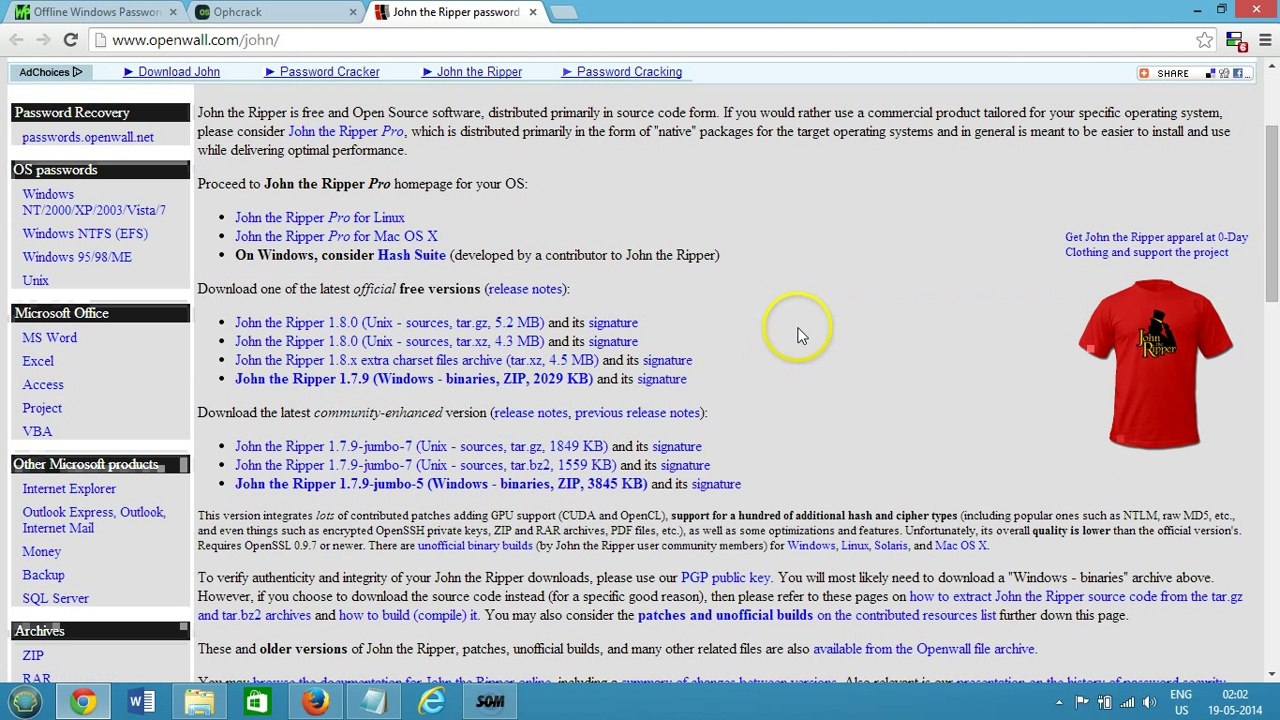Click the volume speaker tray icon

pyautogui.click(x=1150, y=702)
